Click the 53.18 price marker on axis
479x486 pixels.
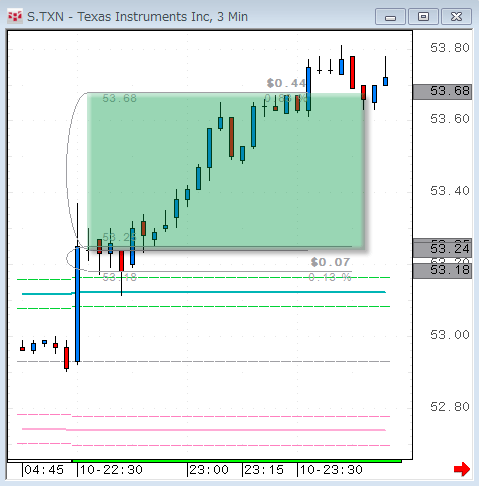click(442, 270)
